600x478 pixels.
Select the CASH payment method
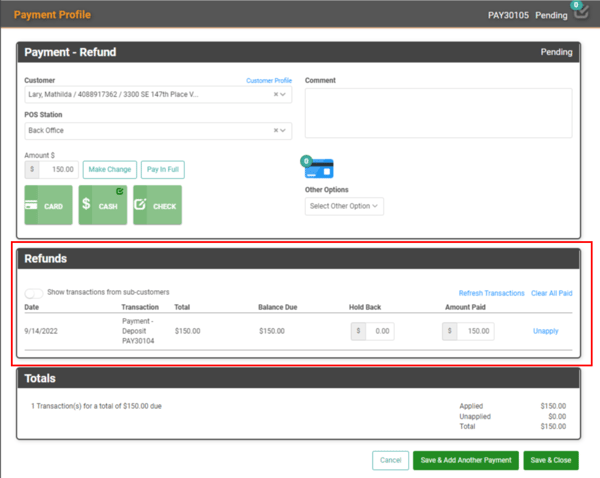click(103, 205)
